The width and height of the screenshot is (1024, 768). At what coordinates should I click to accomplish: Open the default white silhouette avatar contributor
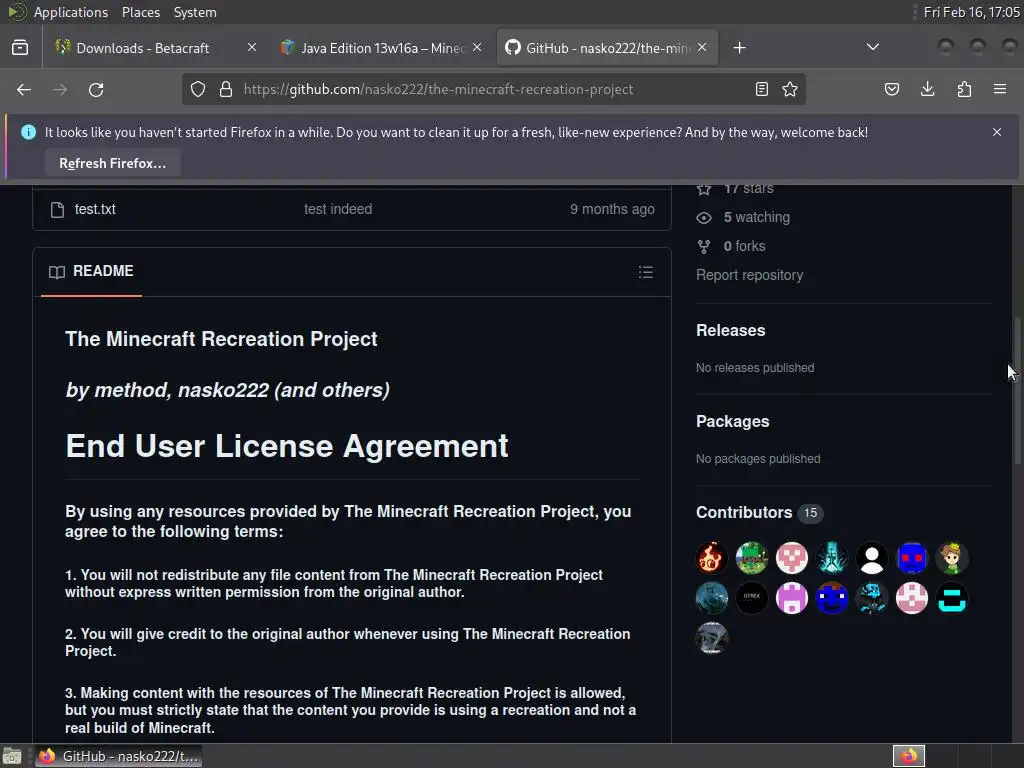coord(872,558)
